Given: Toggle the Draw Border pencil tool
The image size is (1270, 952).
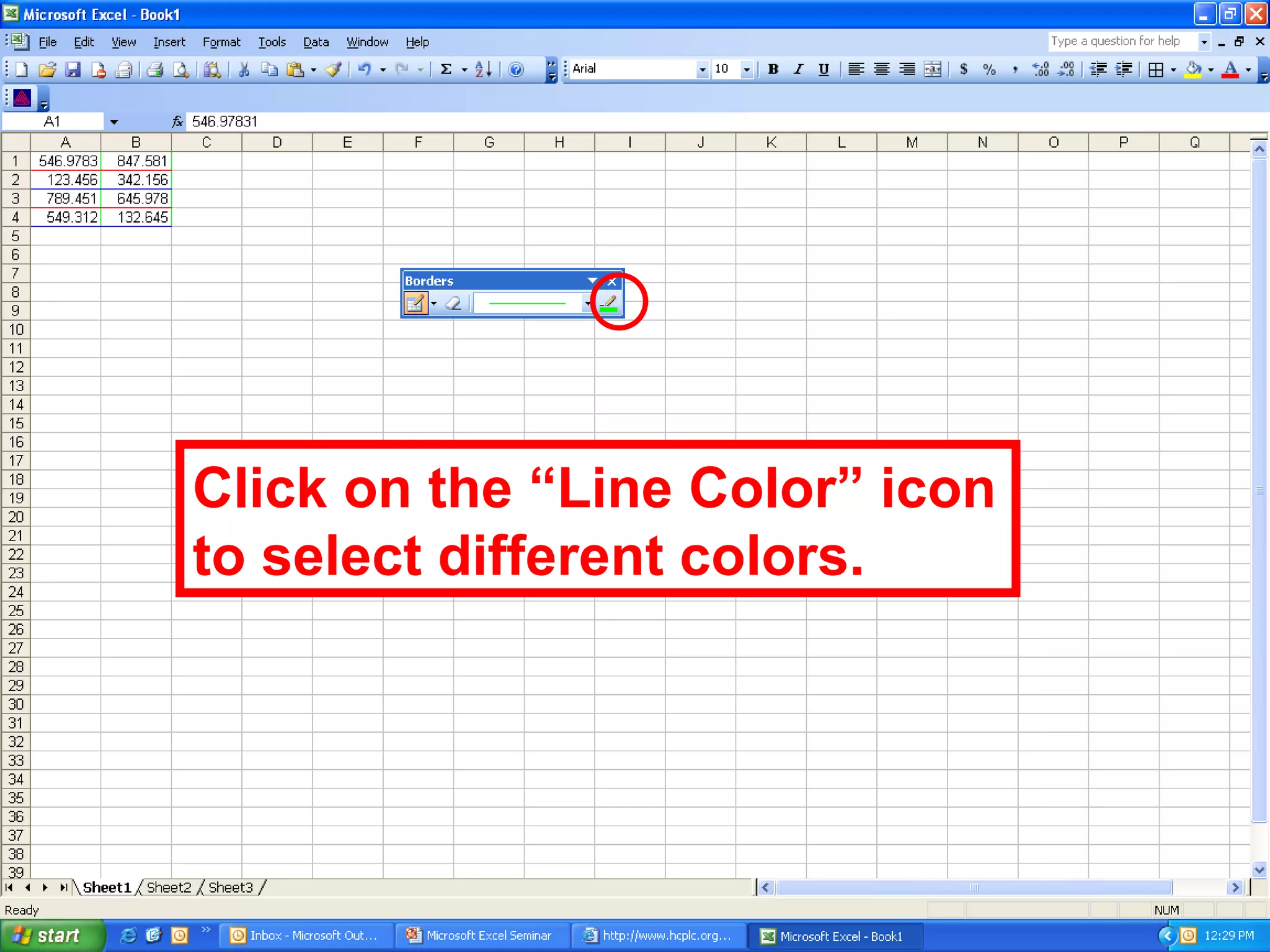Looking at the screenshot, I should coord(415,304).
